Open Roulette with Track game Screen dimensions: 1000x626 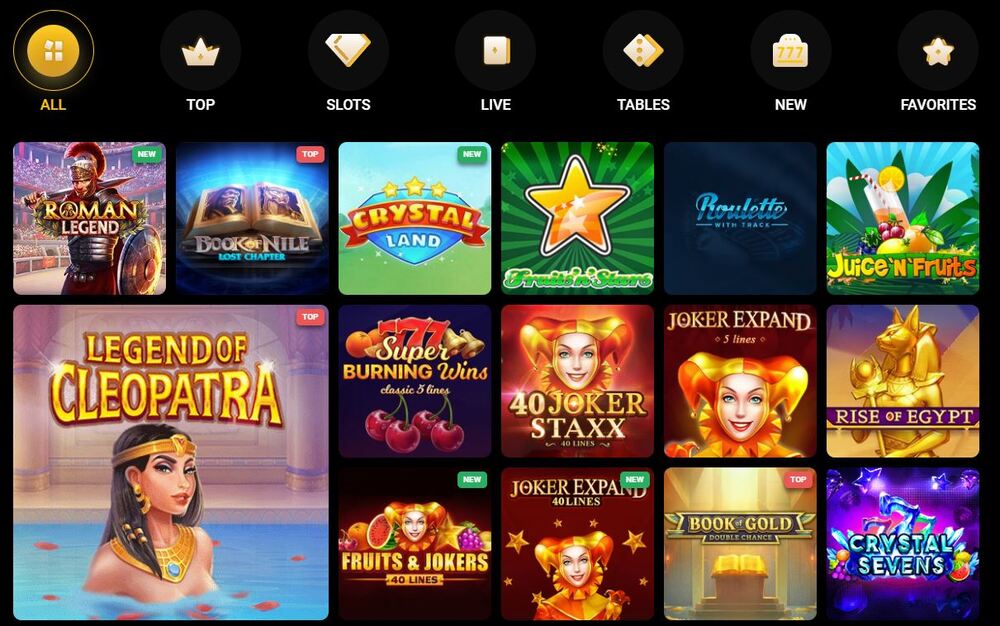point(740,218)
